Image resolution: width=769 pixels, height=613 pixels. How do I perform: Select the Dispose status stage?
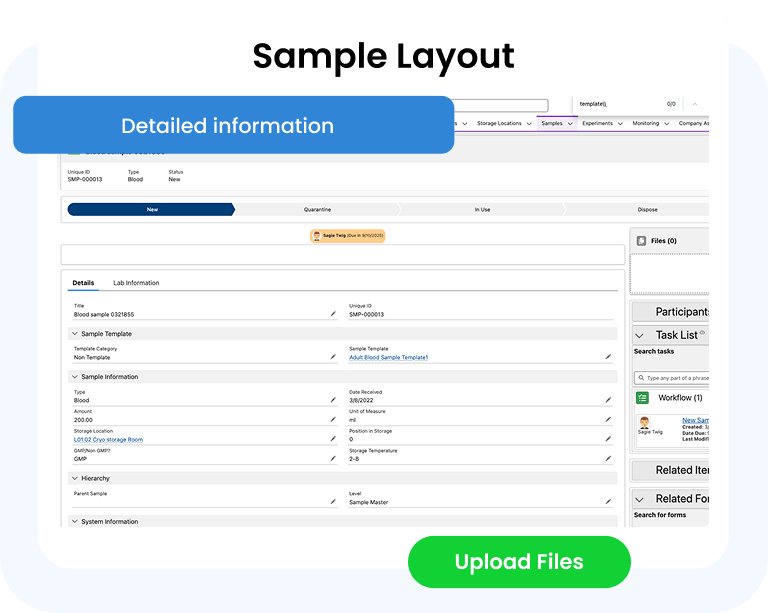point(638,209)
